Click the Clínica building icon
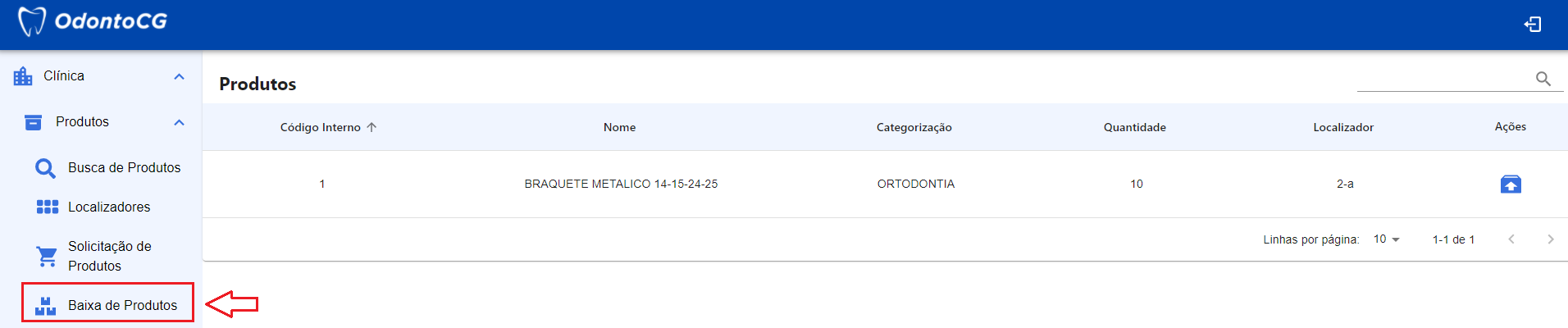The image size is (1568, 328). [x=23, y=76]
